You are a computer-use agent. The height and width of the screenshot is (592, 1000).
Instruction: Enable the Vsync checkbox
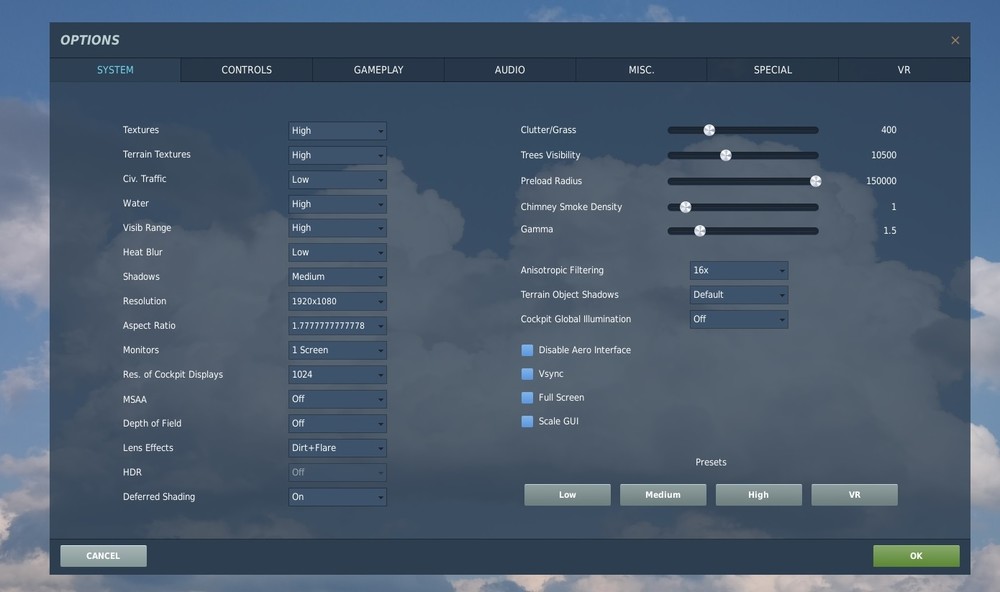point(527,374)
